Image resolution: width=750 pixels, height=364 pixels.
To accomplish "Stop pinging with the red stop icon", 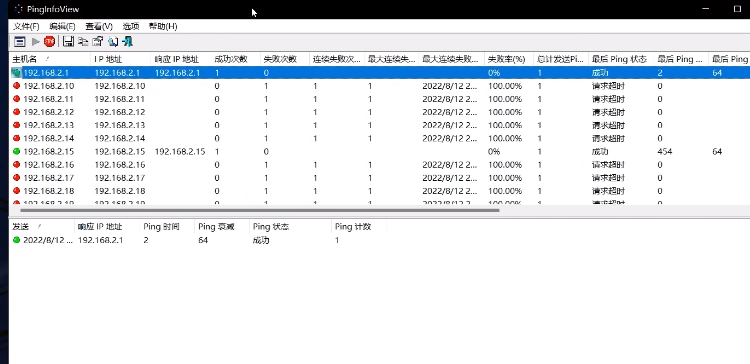I will pos(49,42).
